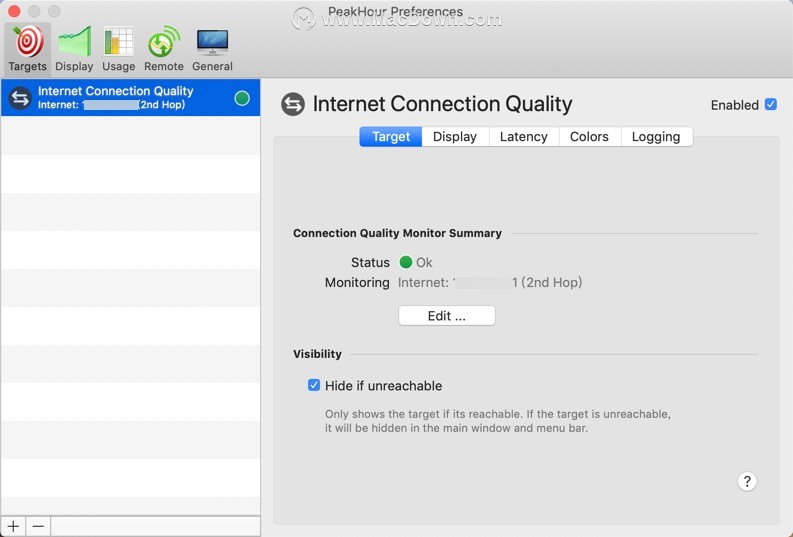This screenshot has width=793, height=537.
Task: Open help with the question mark button
Action: tap(747, 481)
